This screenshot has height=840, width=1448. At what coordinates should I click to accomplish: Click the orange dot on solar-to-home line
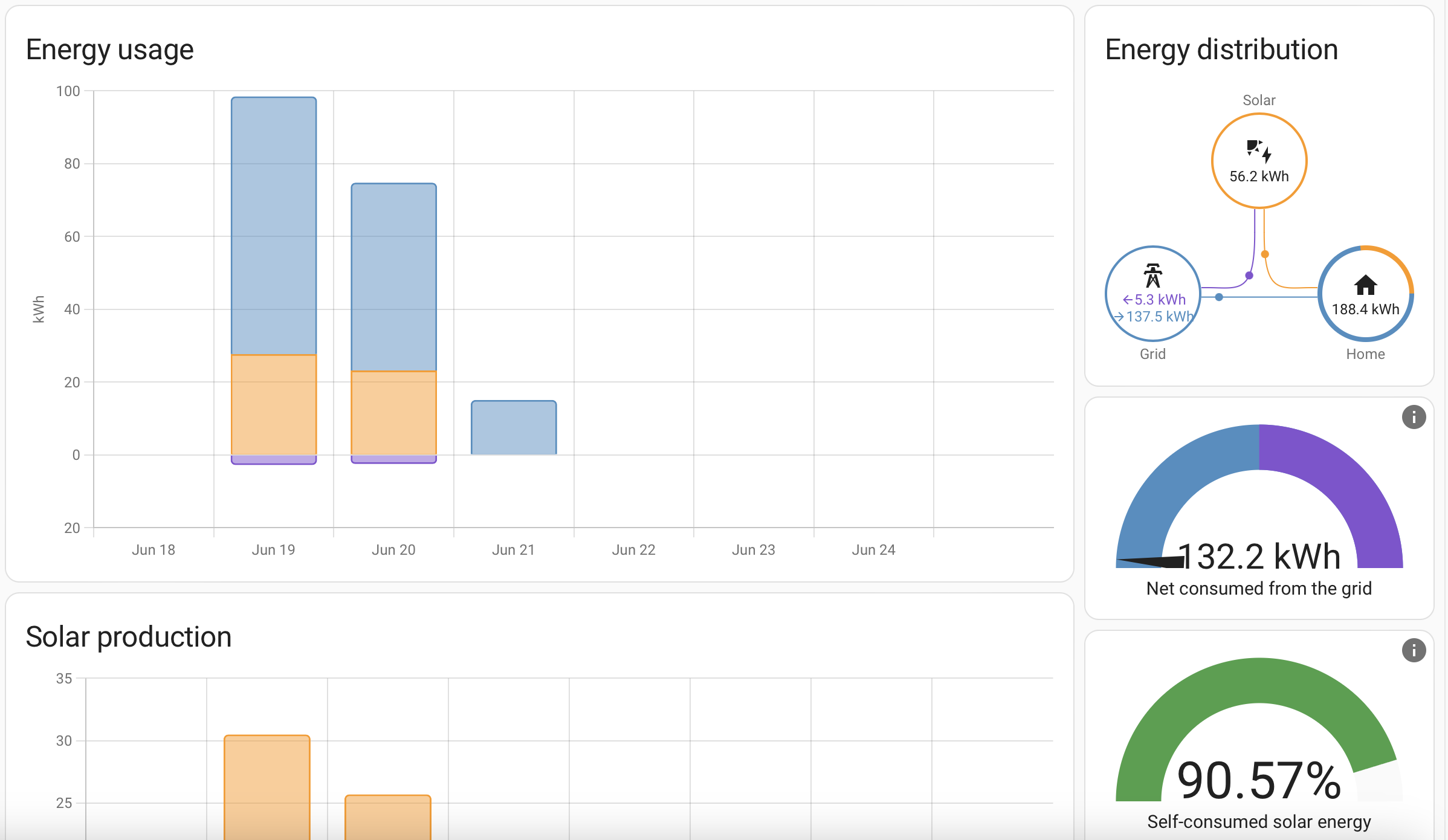[1265, 254]
